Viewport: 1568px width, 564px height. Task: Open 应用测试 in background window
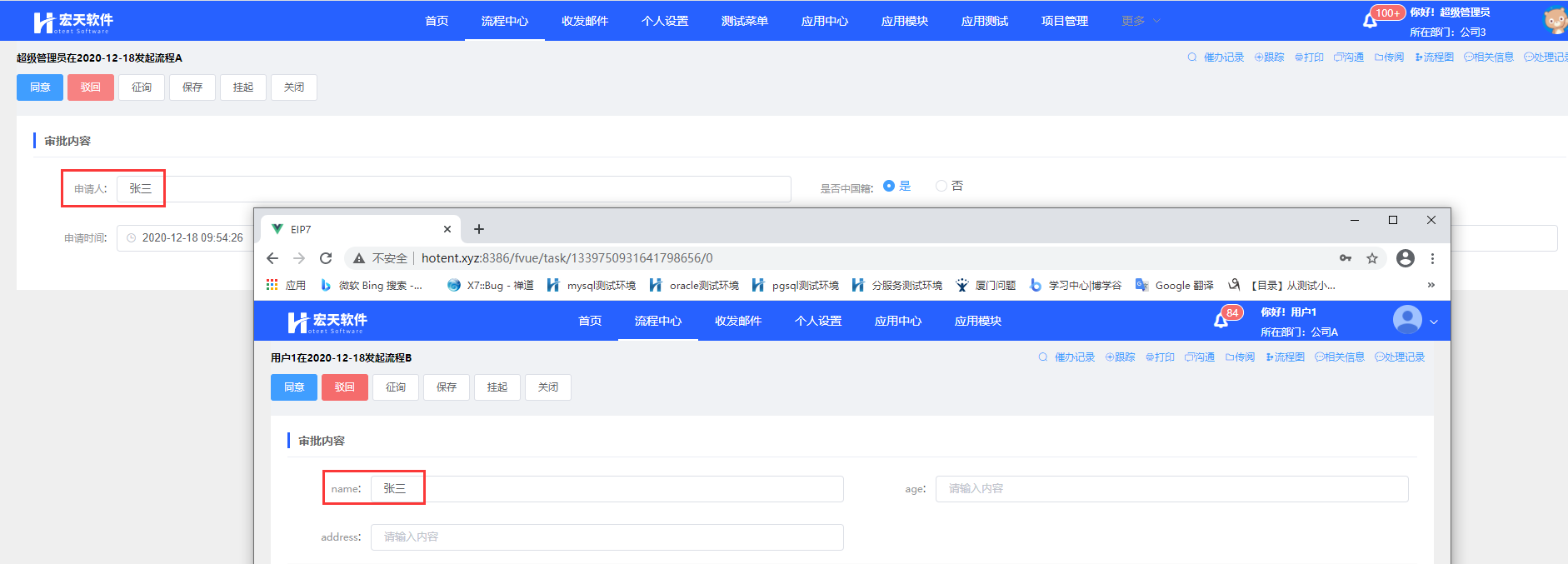[x=985, y=21]
